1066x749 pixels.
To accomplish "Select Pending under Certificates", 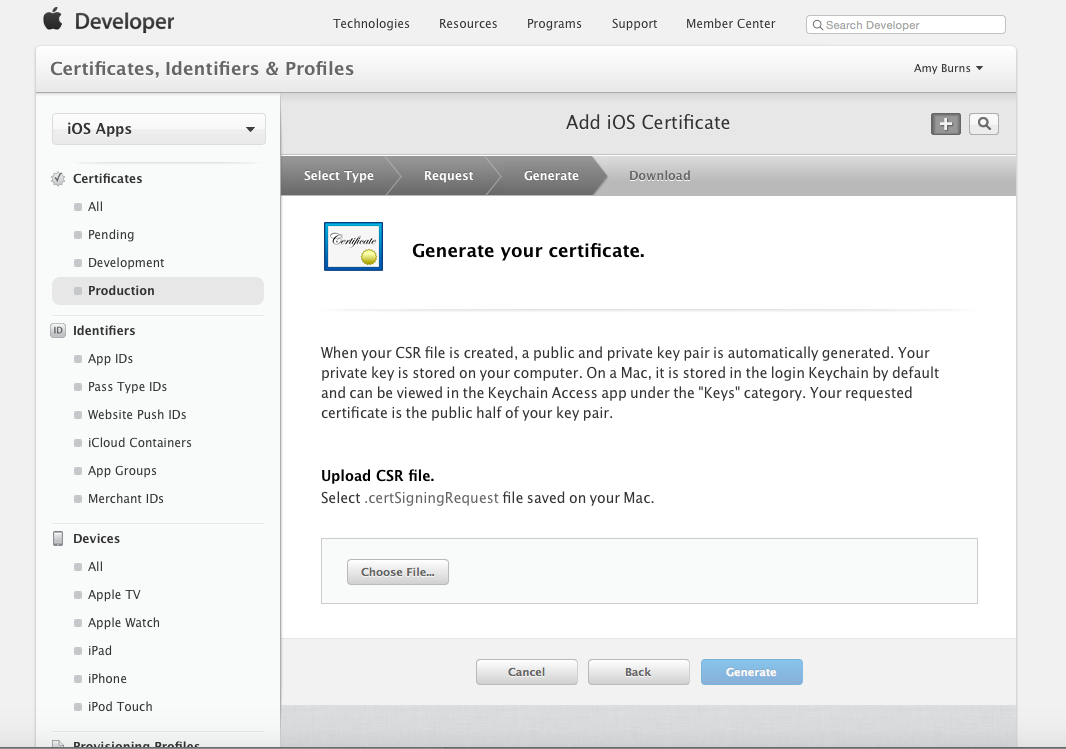I will click(x=110, y=234).
